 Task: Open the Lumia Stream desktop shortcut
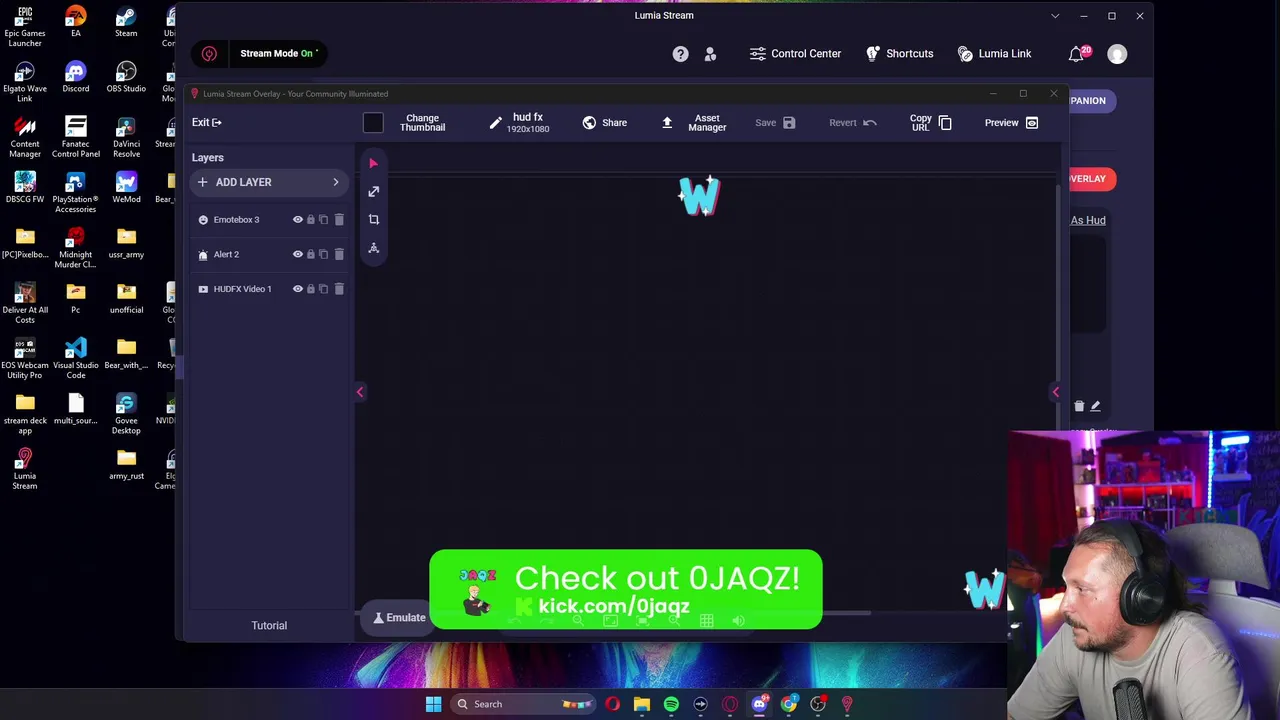(25, 468)
